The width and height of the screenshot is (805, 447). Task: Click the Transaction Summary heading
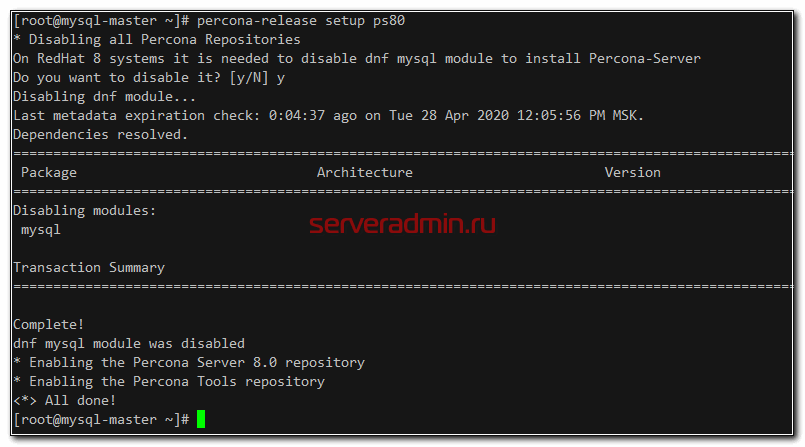[x=88, y=267]
